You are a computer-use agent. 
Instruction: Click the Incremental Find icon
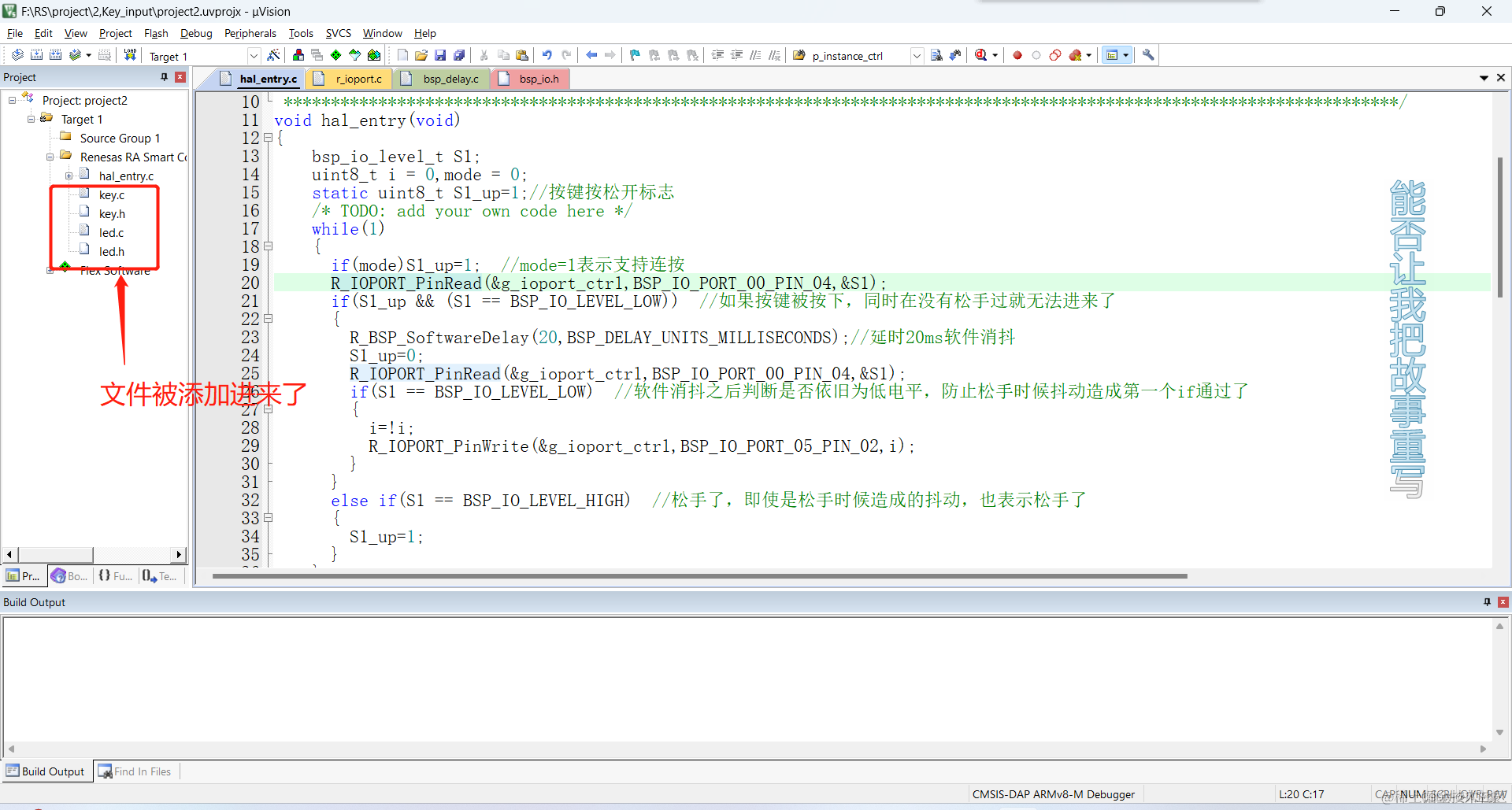pyautogui.click(x=955, y=55)
